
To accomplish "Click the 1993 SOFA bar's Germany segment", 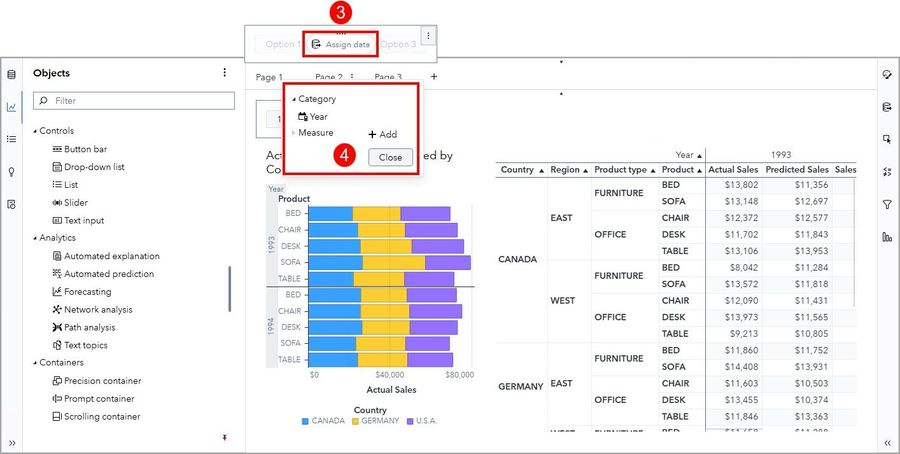I will tap(394, 262).
